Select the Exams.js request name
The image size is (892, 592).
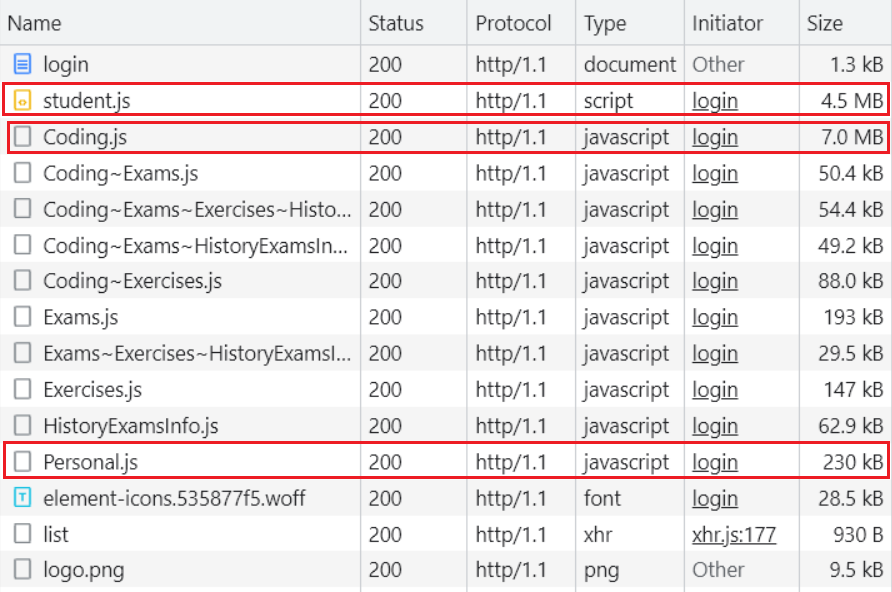pyautogui.click(x=81, y=317)
